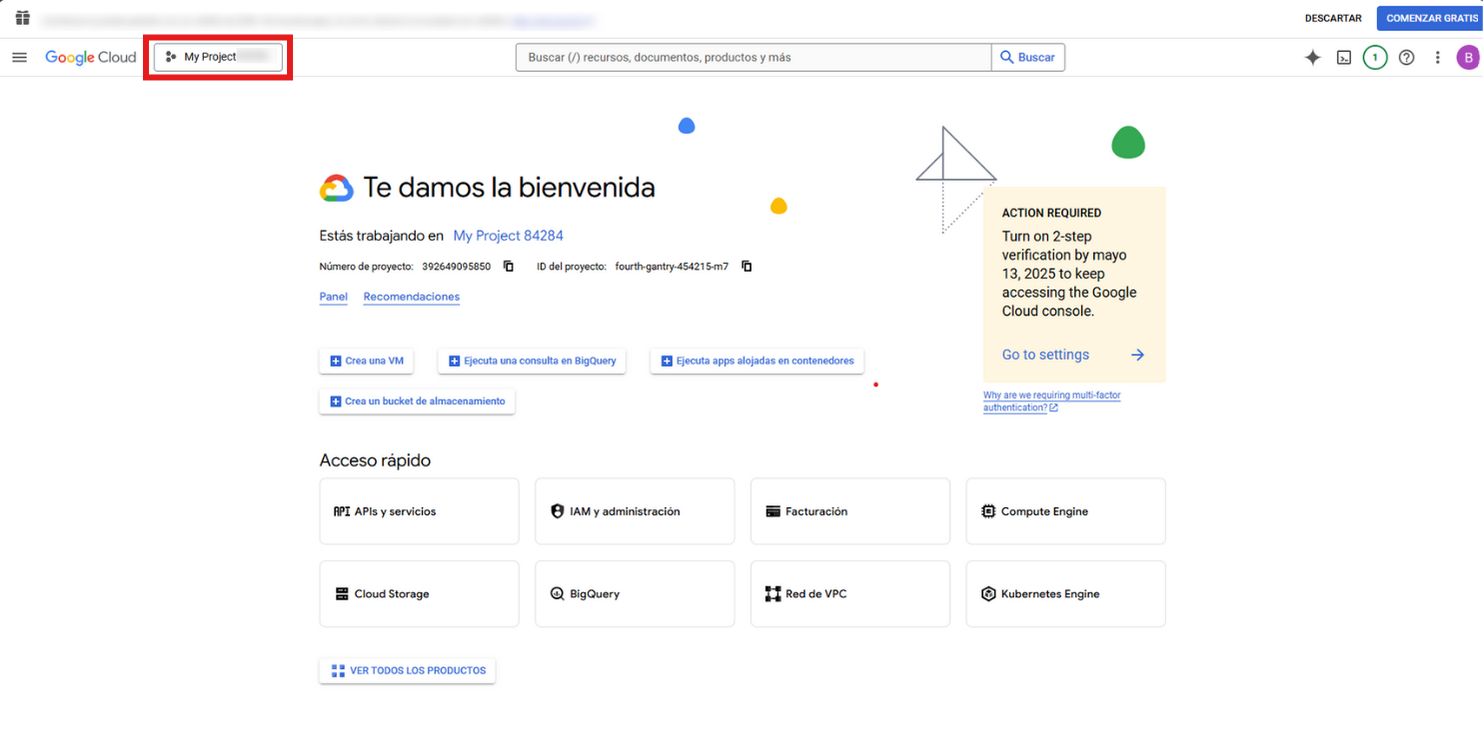Open the multi-factor authentication explanation link
The image size is (1483, 742).
click(x=1052, y=401)
